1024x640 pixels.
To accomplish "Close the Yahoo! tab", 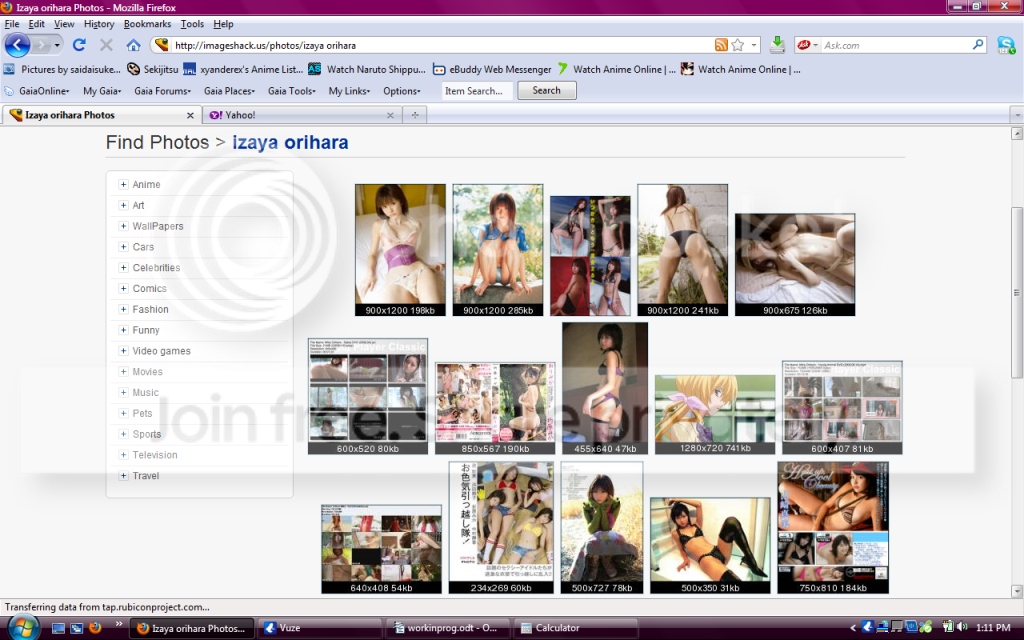I will pyautogui.click(x=390, y=115).
